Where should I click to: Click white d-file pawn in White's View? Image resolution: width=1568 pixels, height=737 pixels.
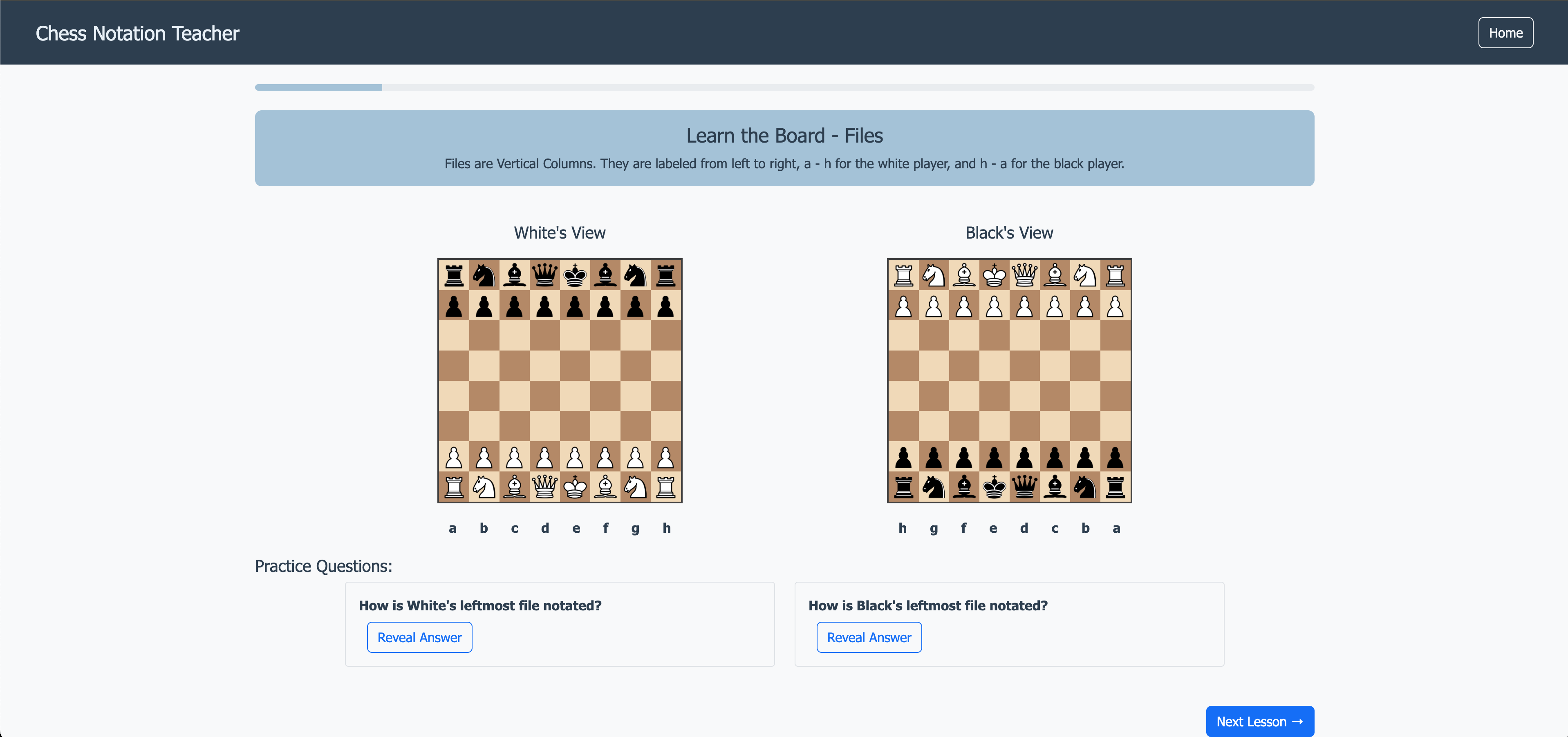(544, 457)
